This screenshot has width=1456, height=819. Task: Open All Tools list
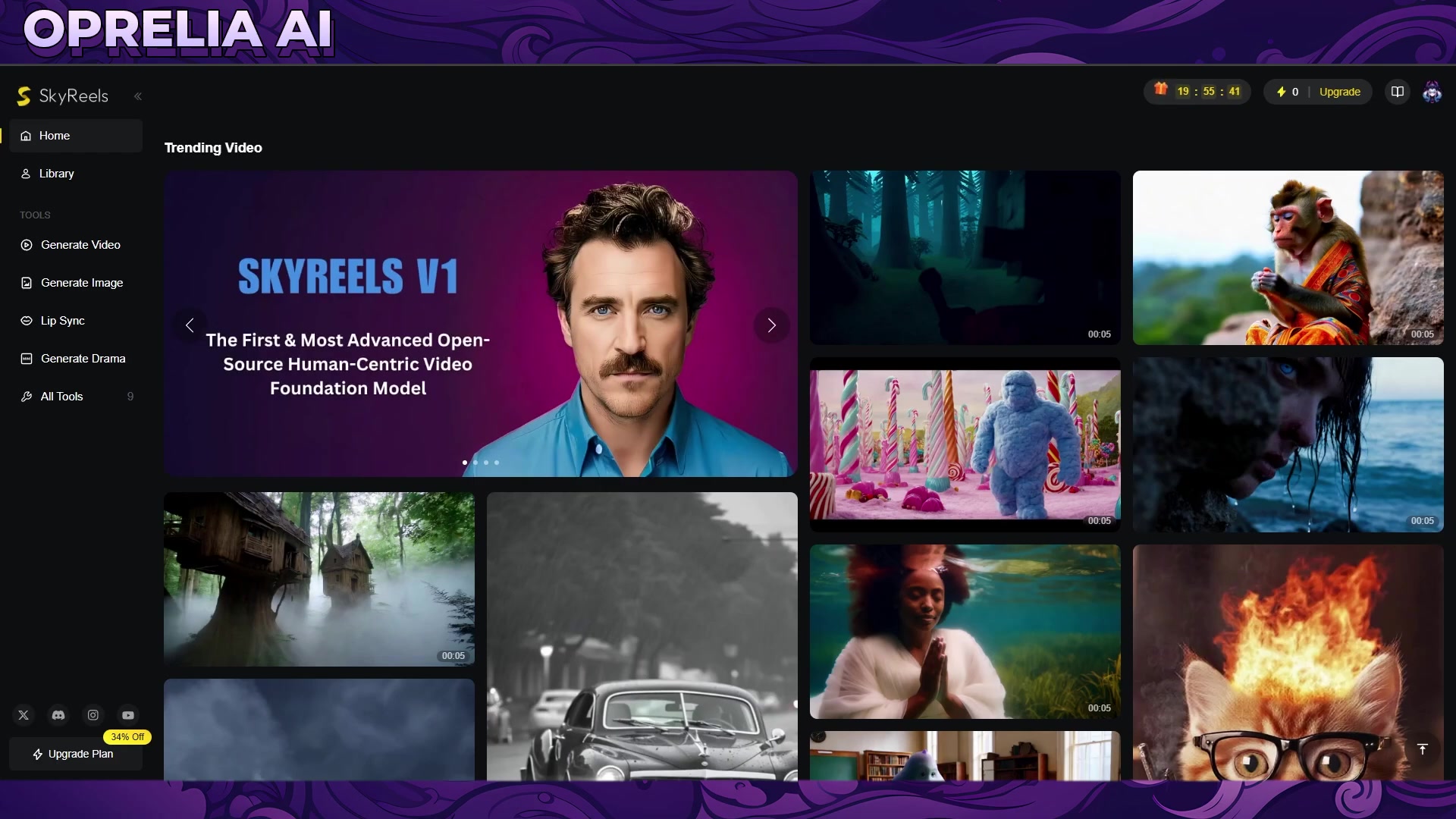click(76, 397)
